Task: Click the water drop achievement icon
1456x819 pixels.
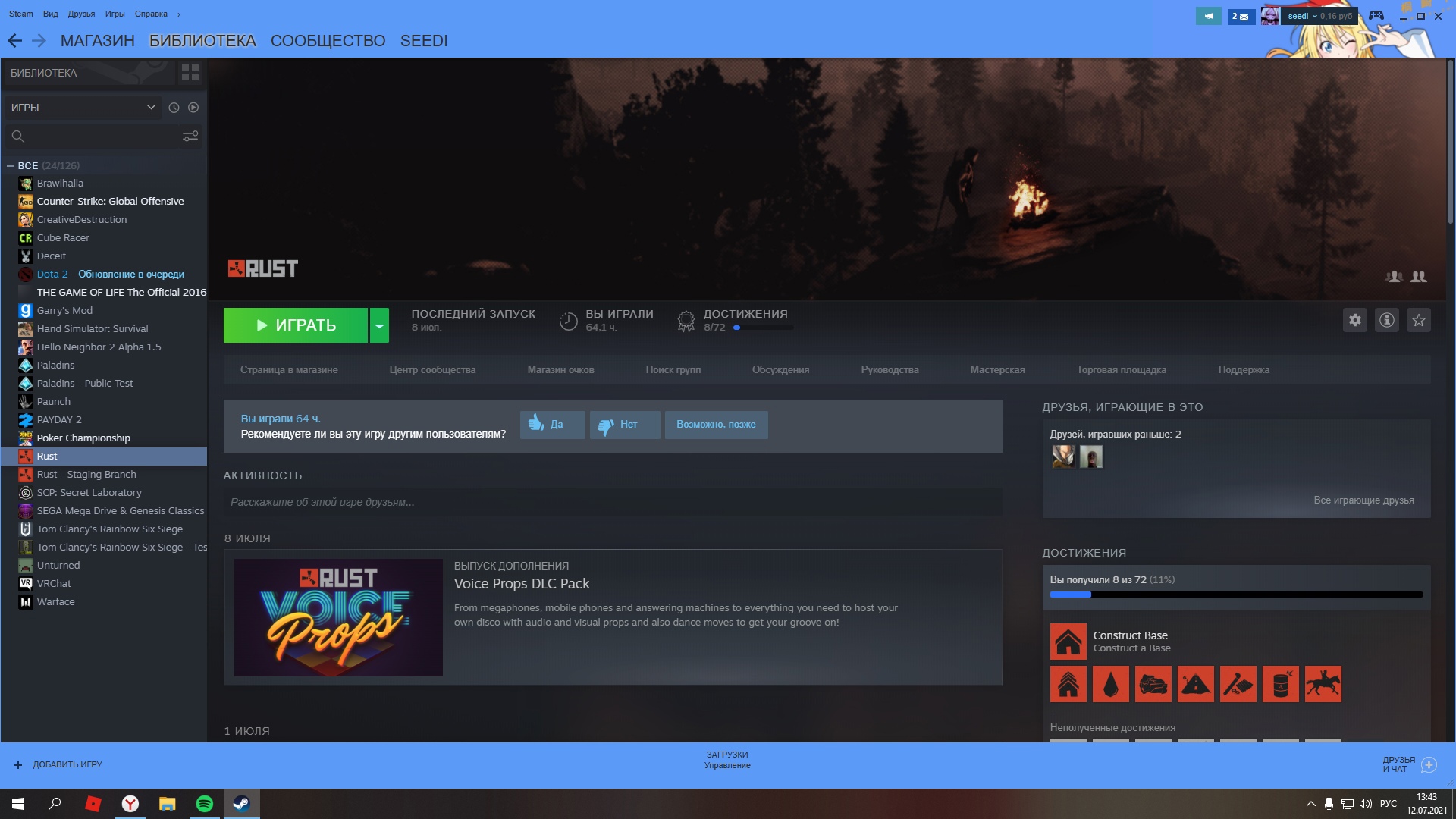Action: (1111, 684)
